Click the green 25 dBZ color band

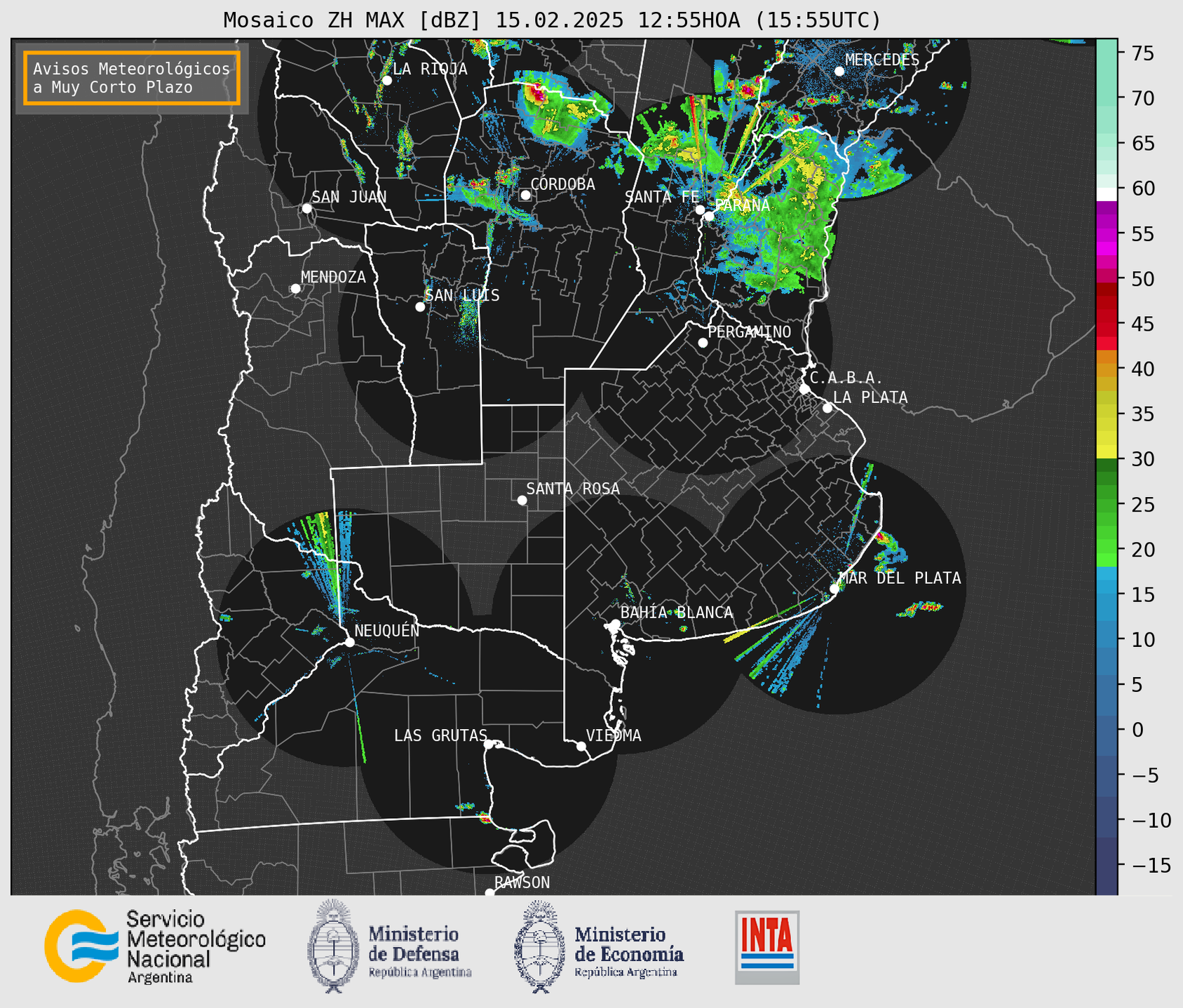[x=1107, y=506]
